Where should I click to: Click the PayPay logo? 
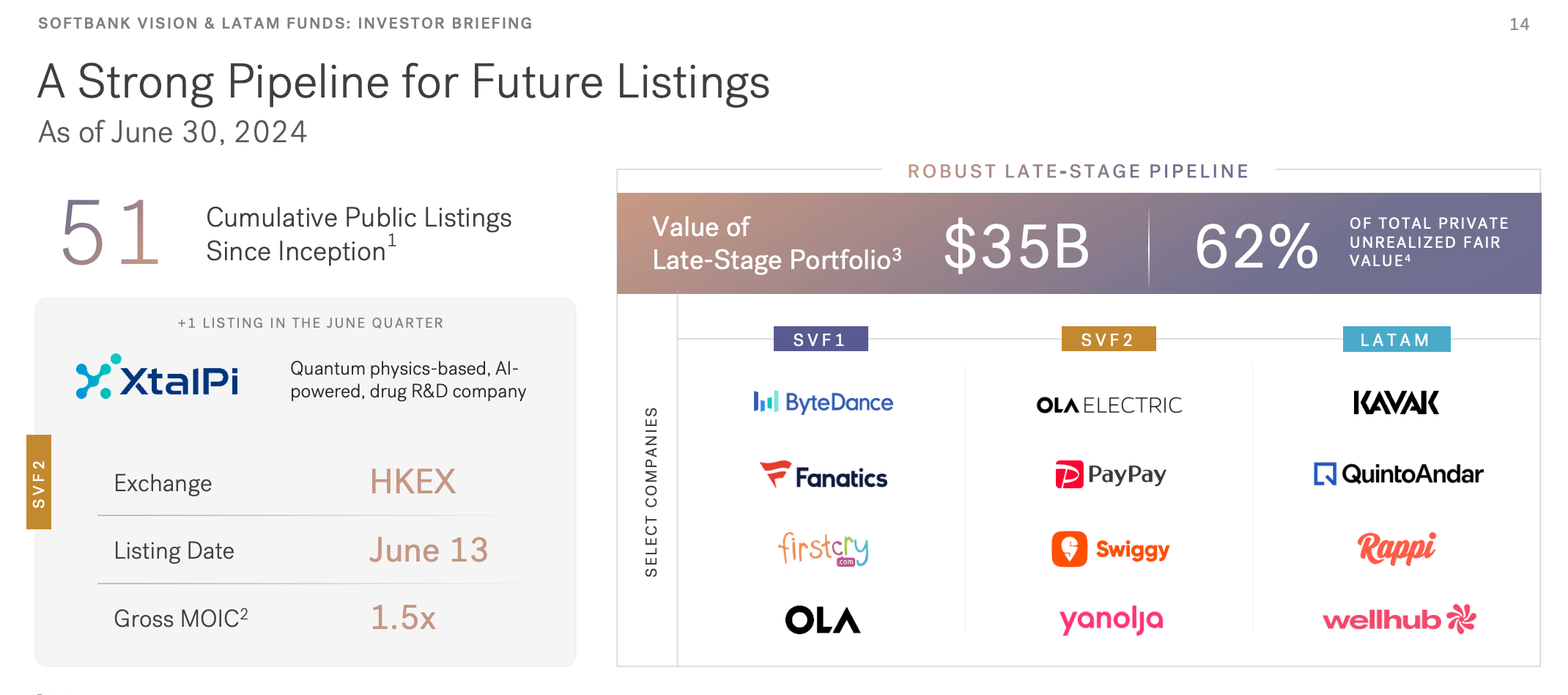pos(1110,474)
